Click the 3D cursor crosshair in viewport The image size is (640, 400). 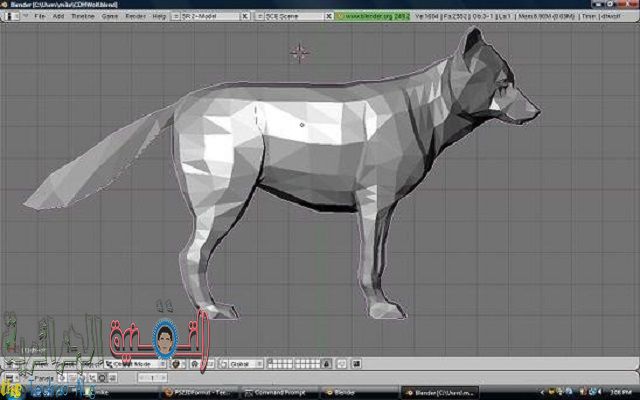click(x=299, y=53)
